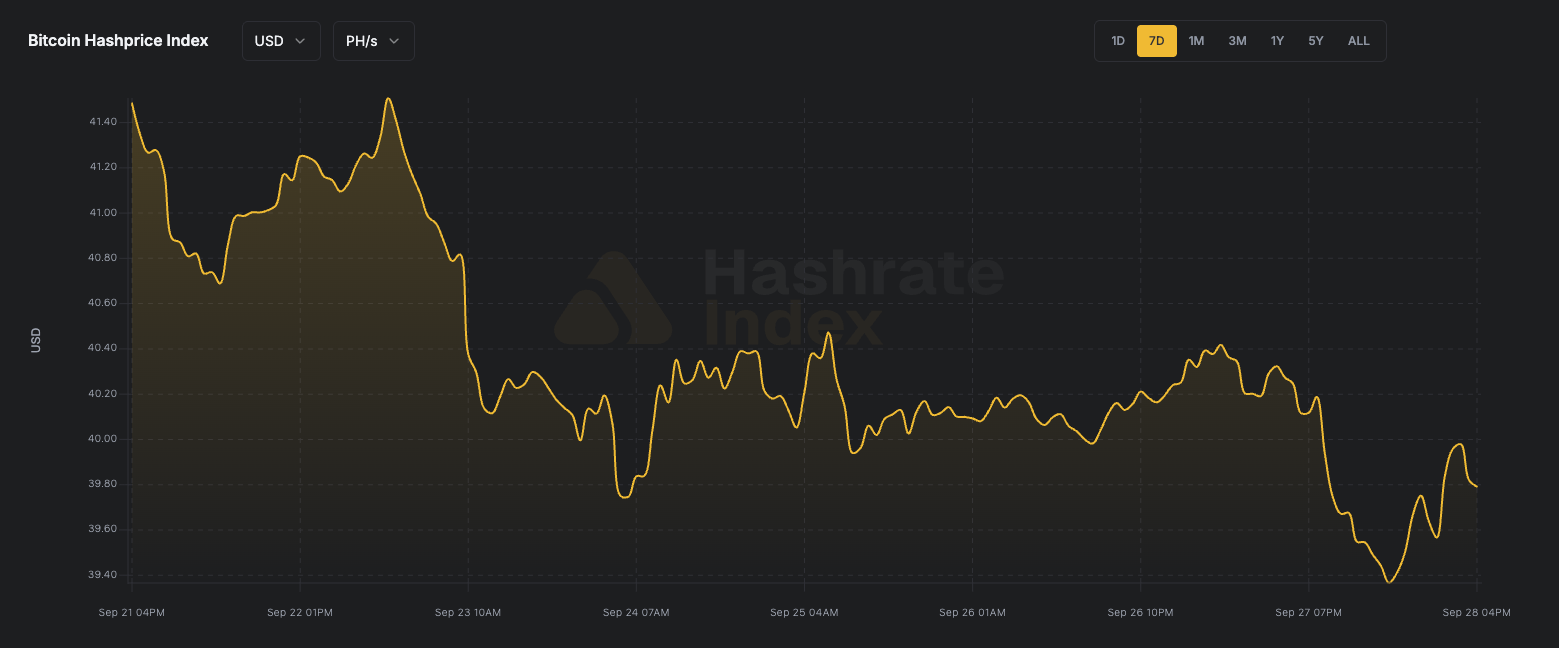Click the 40.60 y-axis label
1559x648 pixels.
(x=103, y=303)
